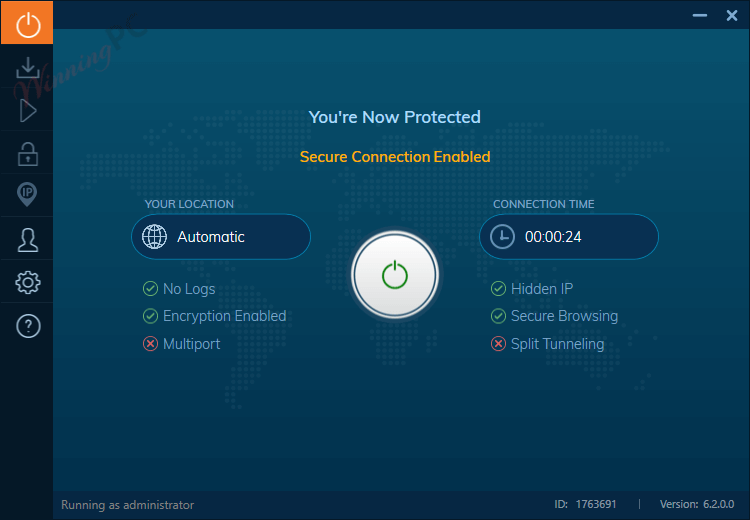Viewport: 750px width, 520px height.
Task: Click the "Running as administrator" status text
Action: [x=128, y=505]
